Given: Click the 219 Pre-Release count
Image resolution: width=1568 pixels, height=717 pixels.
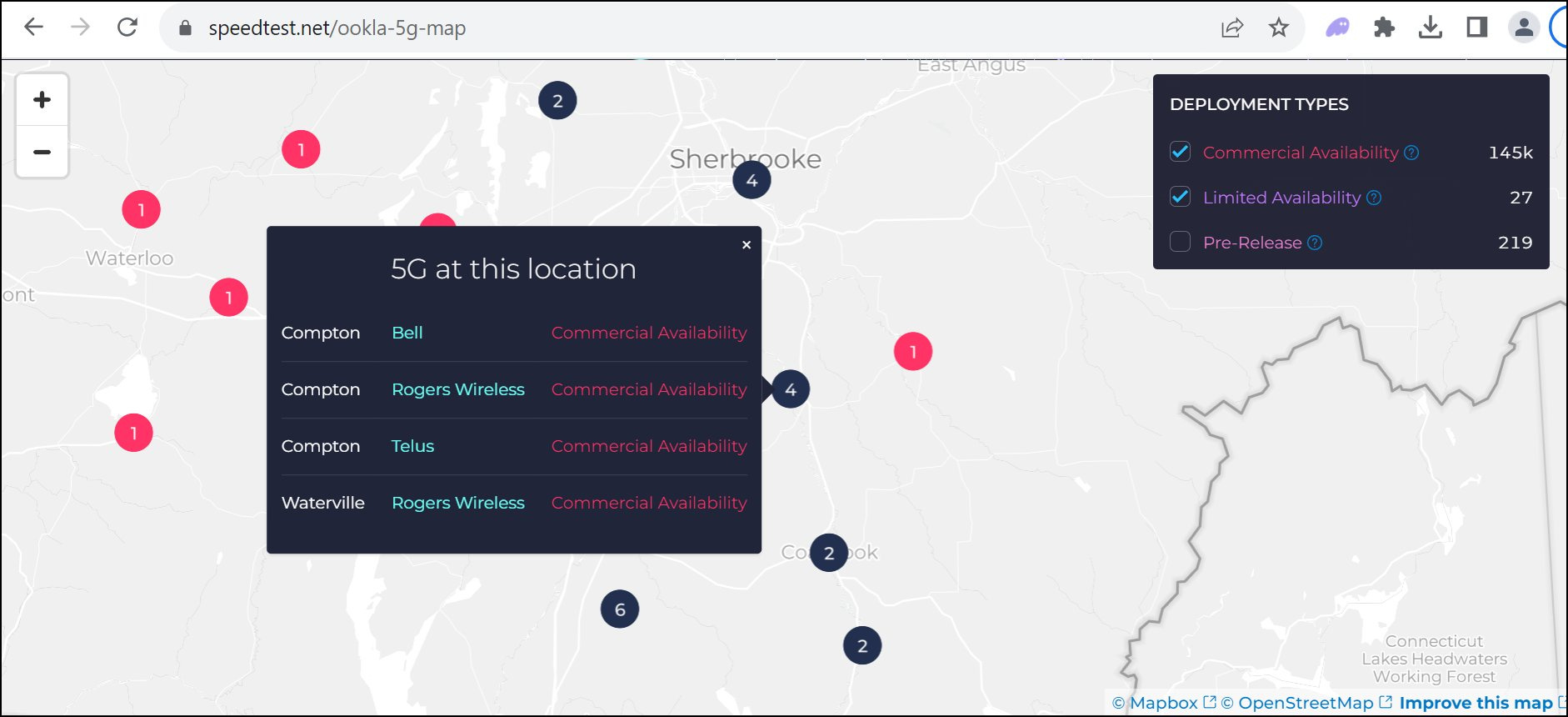Looking at the screenshot, I should pyautogui.click(x=1516, y=243).
